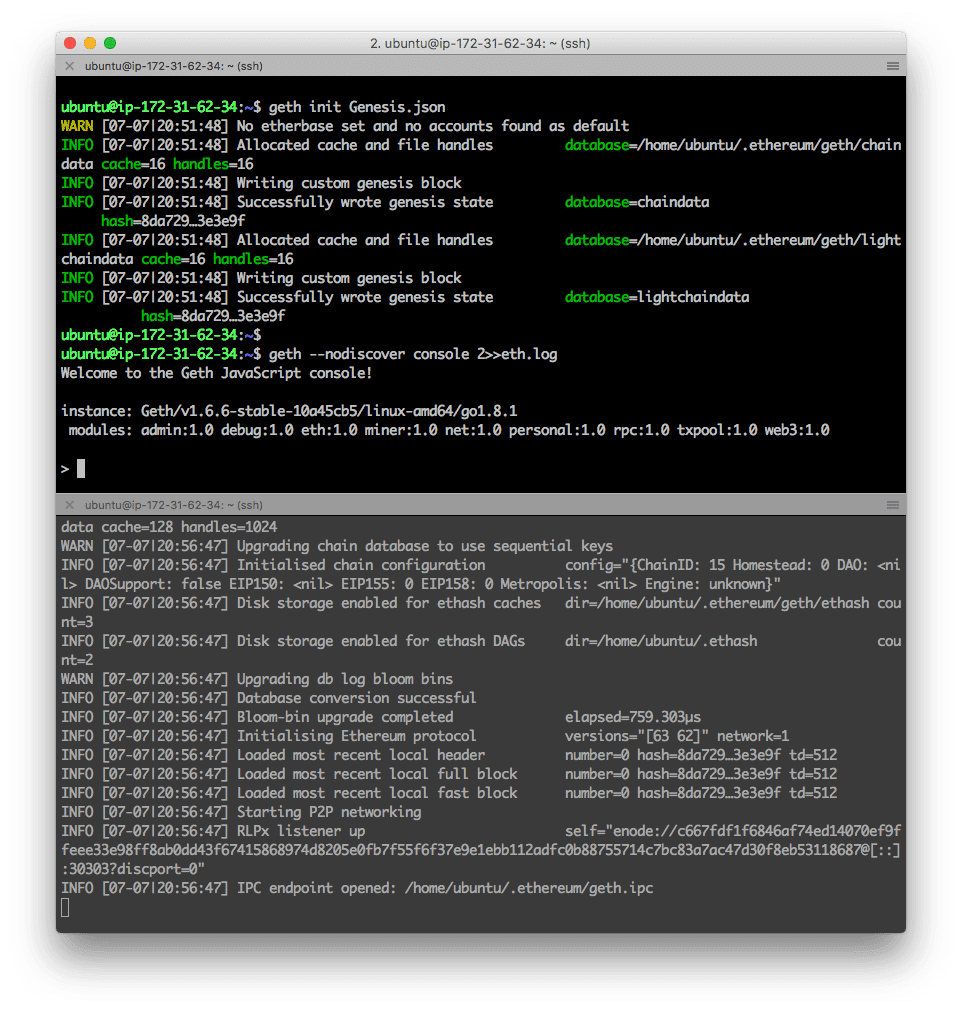
Task: Open the bottom pane's hamburger menu
Action: pyautogui.click(x=892, y=505)
